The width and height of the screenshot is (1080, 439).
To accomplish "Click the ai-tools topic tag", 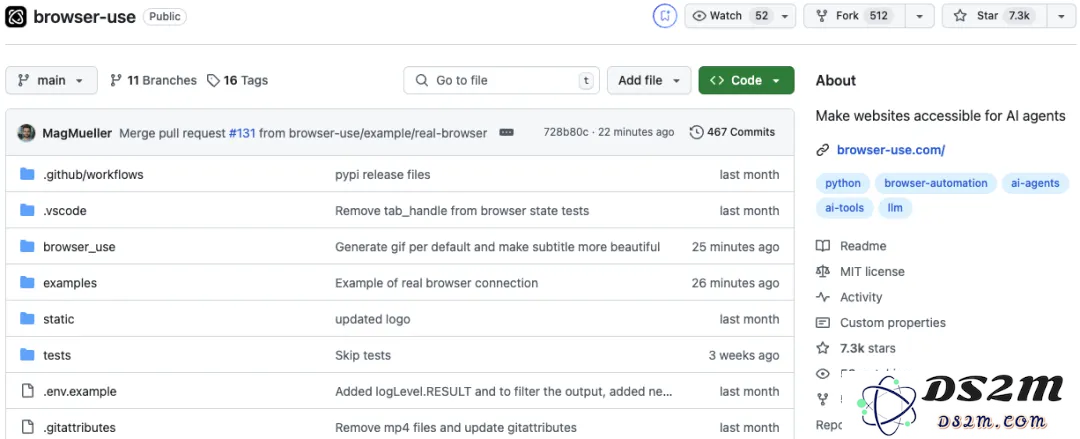I will (x=844, y=207).
